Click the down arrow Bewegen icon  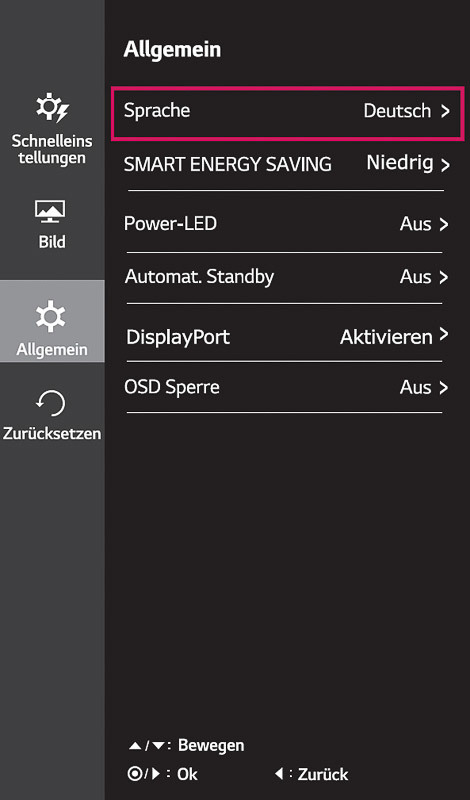click(158, 746)
